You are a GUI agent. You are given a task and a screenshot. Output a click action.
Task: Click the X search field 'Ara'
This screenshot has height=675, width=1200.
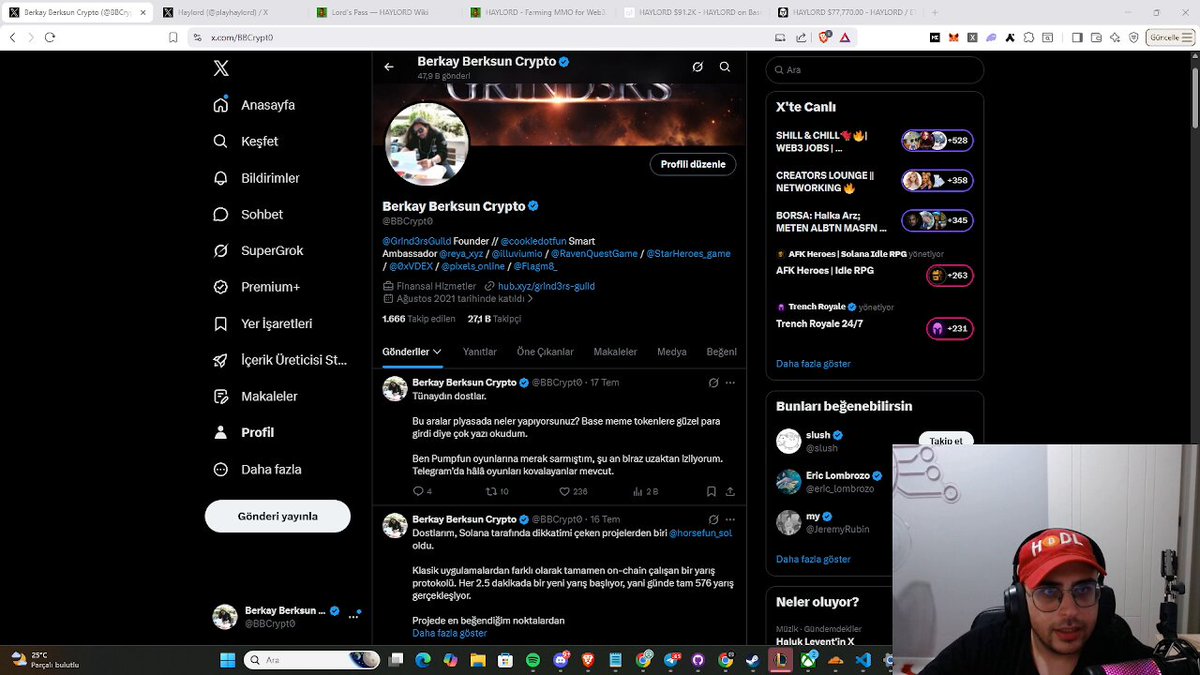(x=875, y=70)
